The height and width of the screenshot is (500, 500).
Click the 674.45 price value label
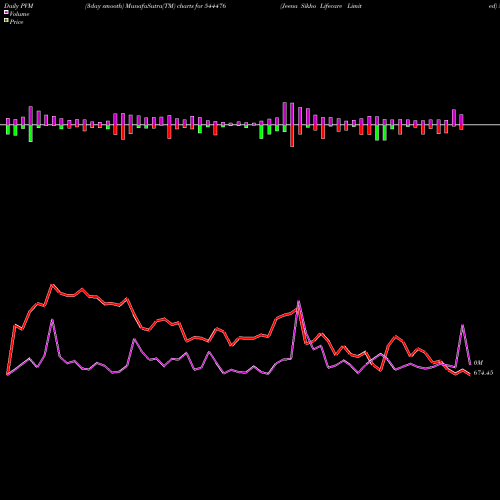pos(483,373)
